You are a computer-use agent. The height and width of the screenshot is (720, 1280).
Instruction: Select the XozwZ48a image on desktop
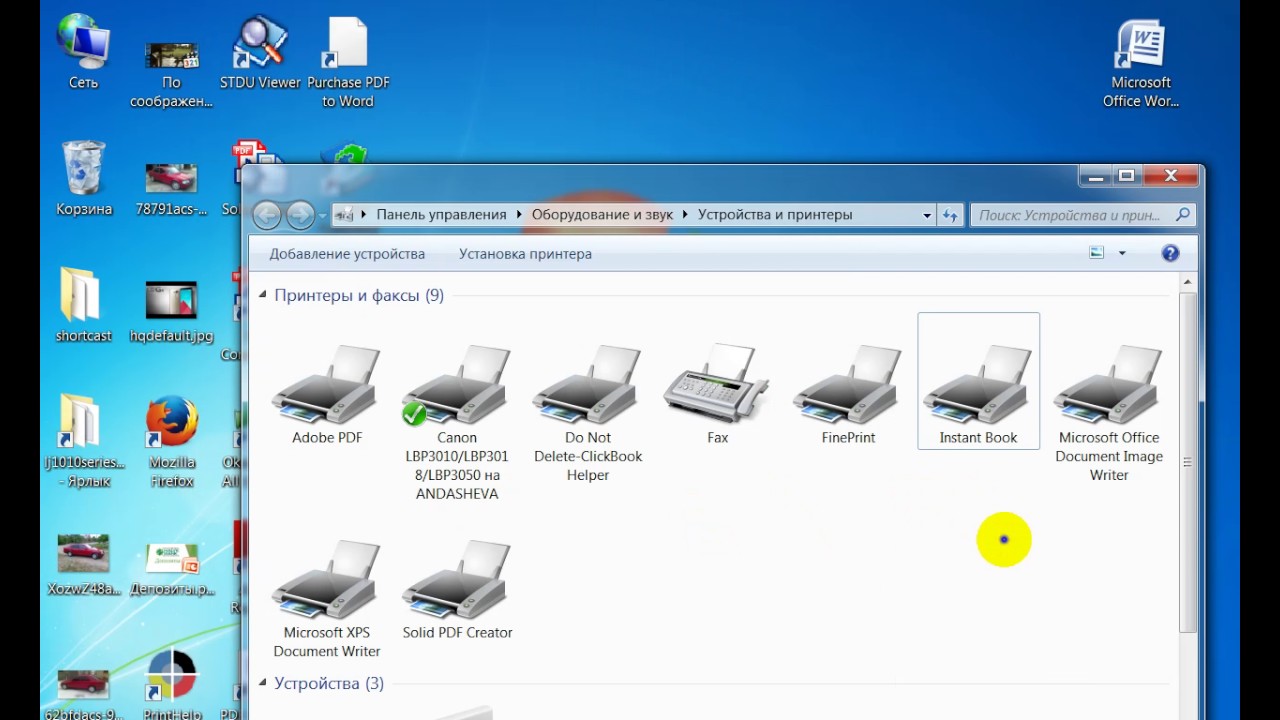tap(83, 563)
